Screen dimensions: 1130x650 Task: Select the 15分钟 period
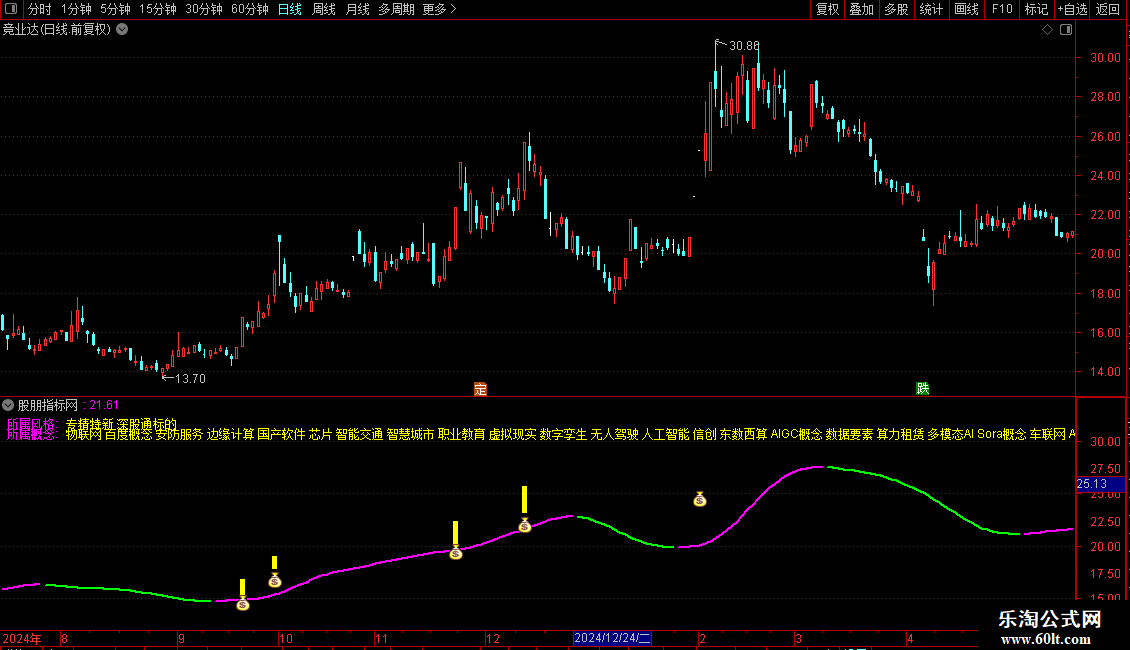157,9
